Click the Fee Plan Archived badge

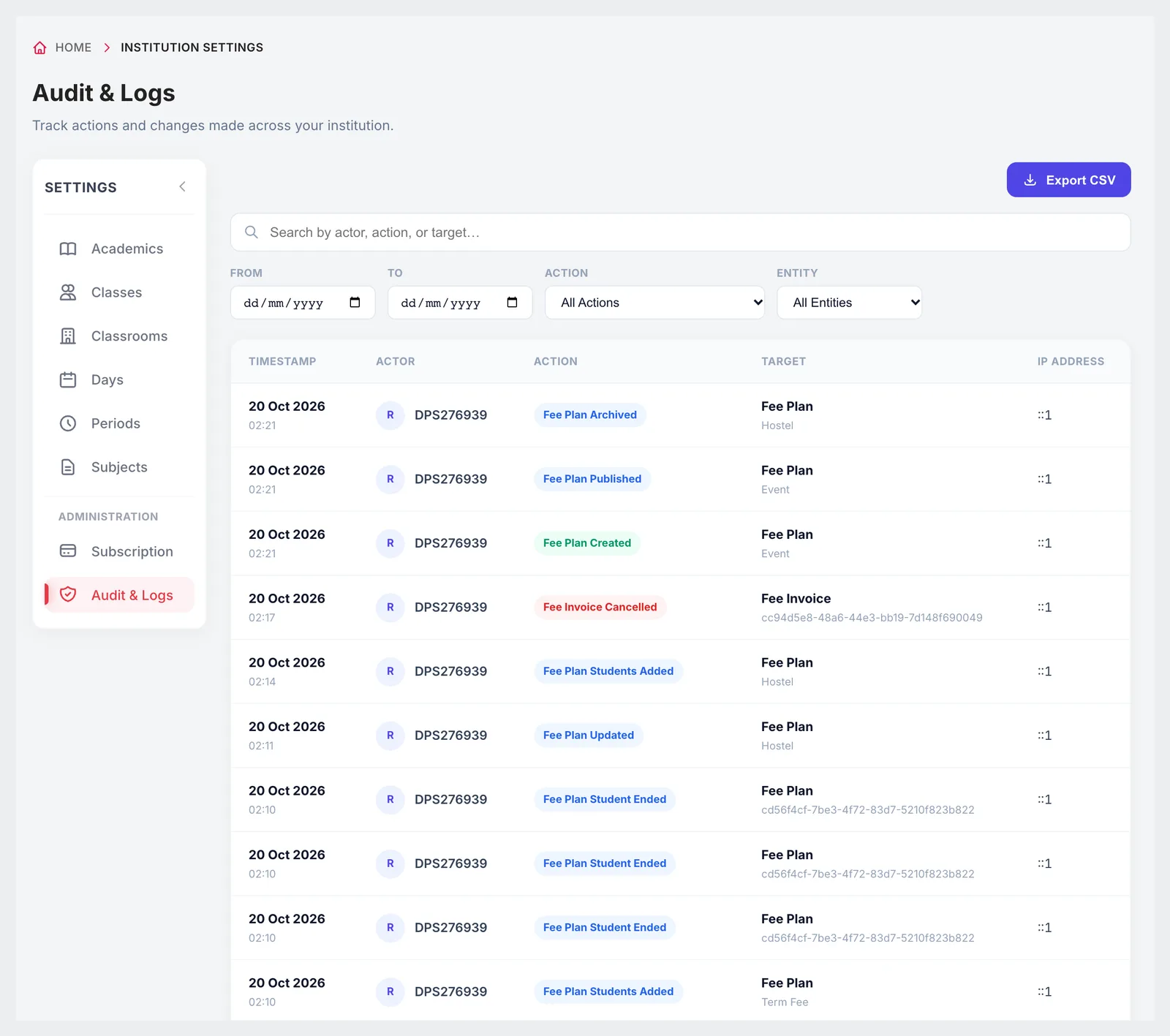(590, 415)
